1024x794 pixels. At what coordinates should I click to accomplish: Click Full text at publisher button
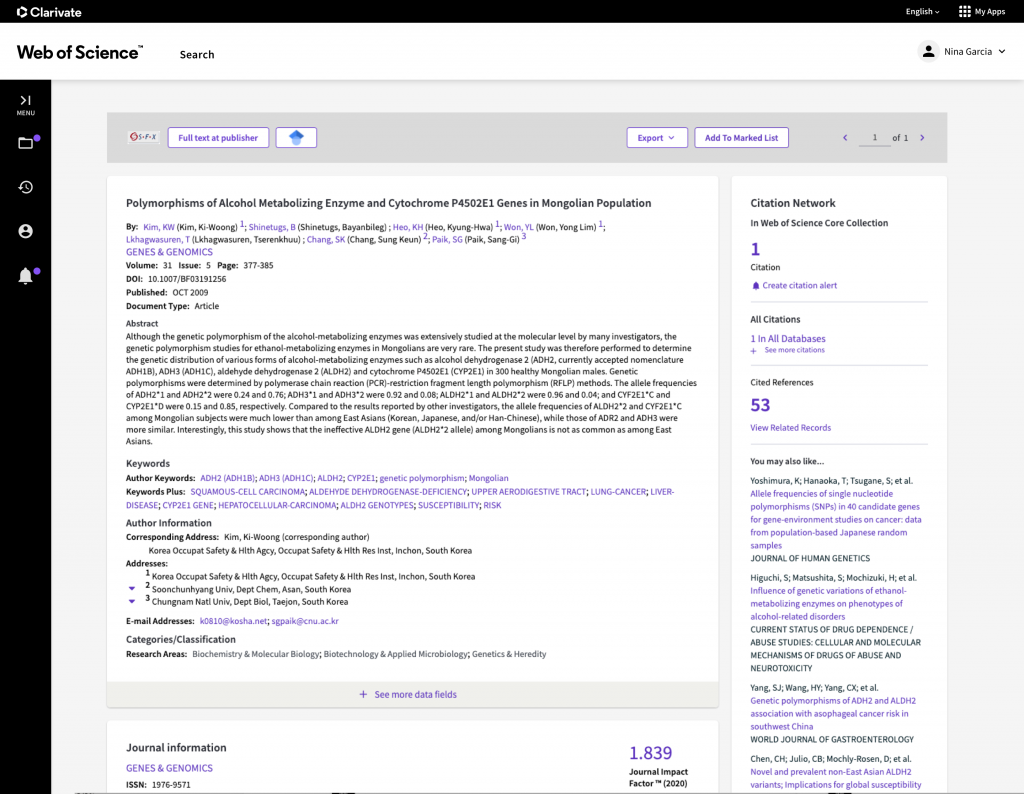[218, 138]
